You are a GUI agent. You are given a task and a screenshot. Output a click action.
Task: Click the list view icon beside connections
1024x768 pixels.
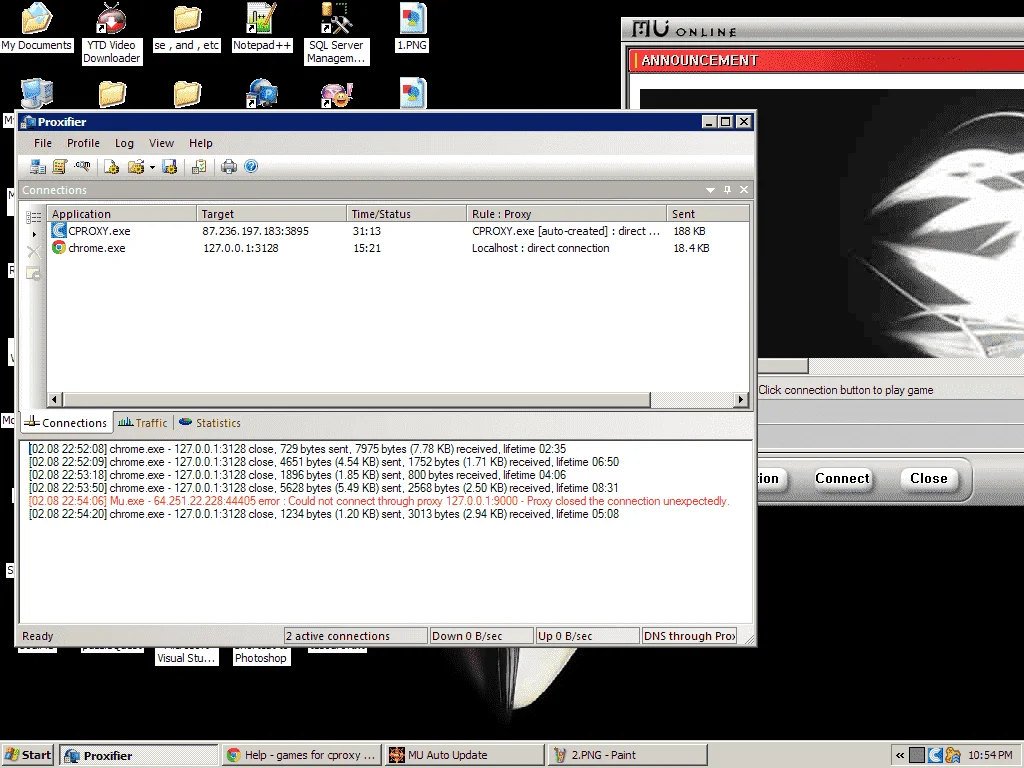pos(33,217)
